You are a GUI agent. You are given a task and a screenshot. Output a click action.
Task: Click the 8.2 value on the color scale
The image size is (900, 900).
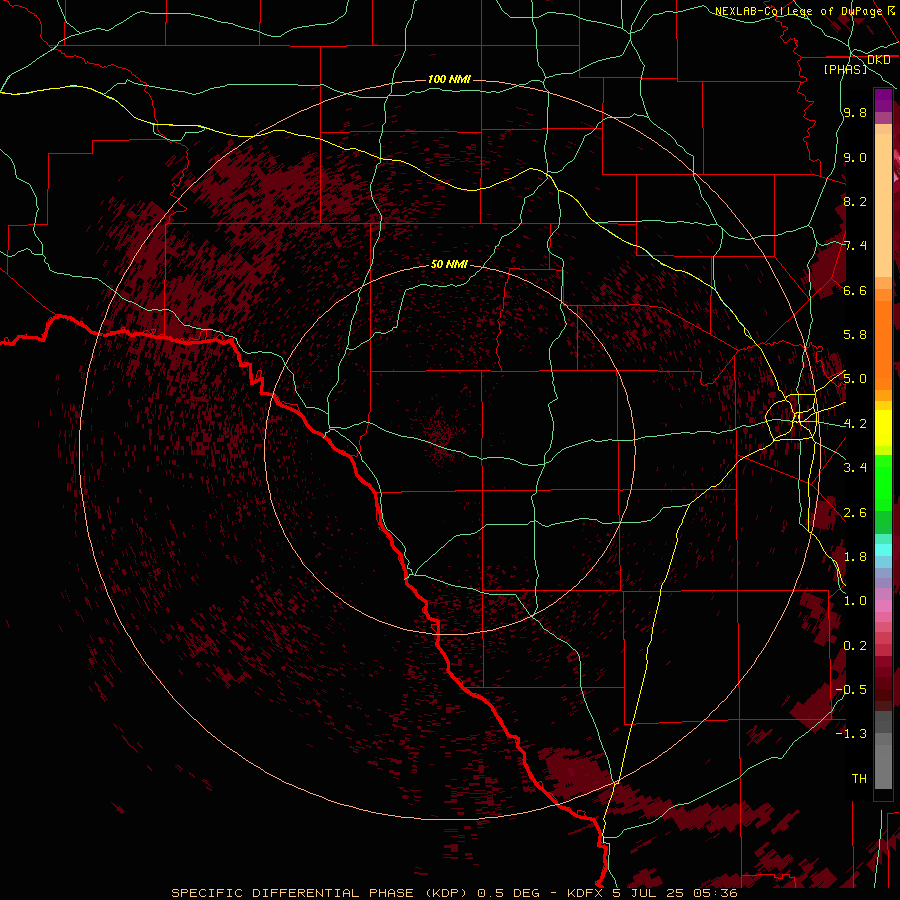855,201
